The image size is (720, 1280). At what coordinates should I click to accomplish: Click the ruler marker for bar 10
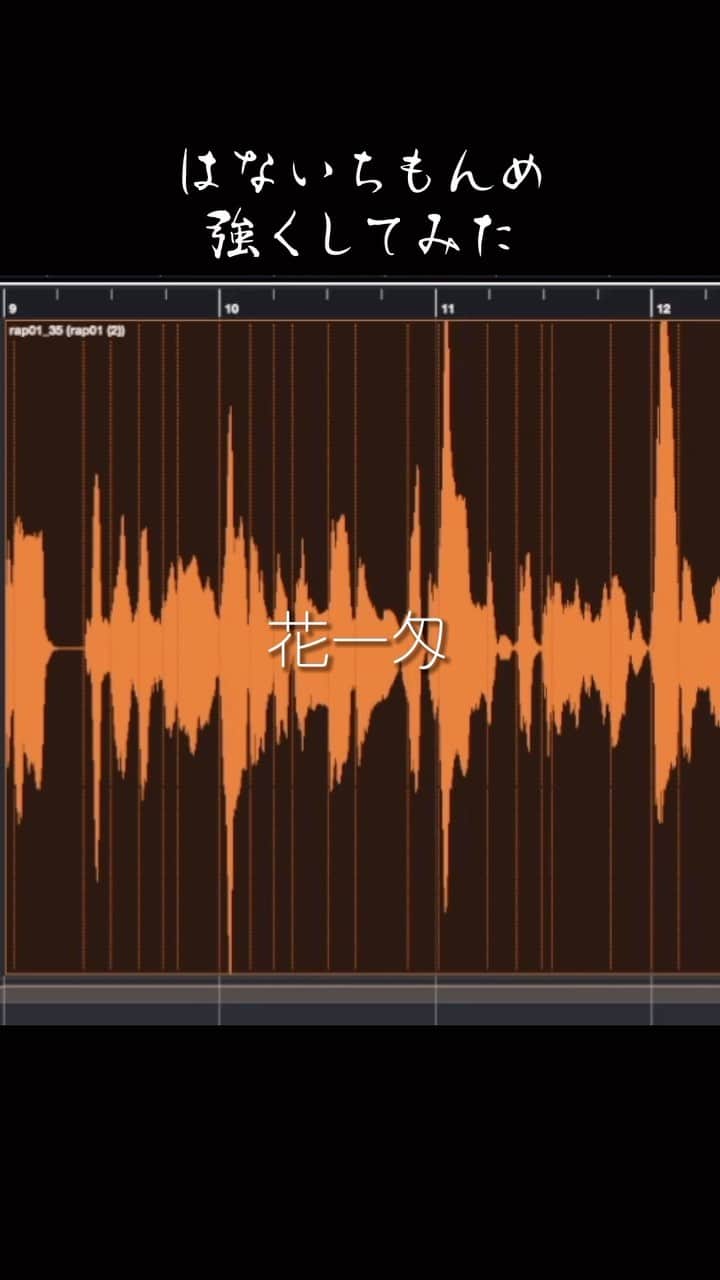click(231, 309)
